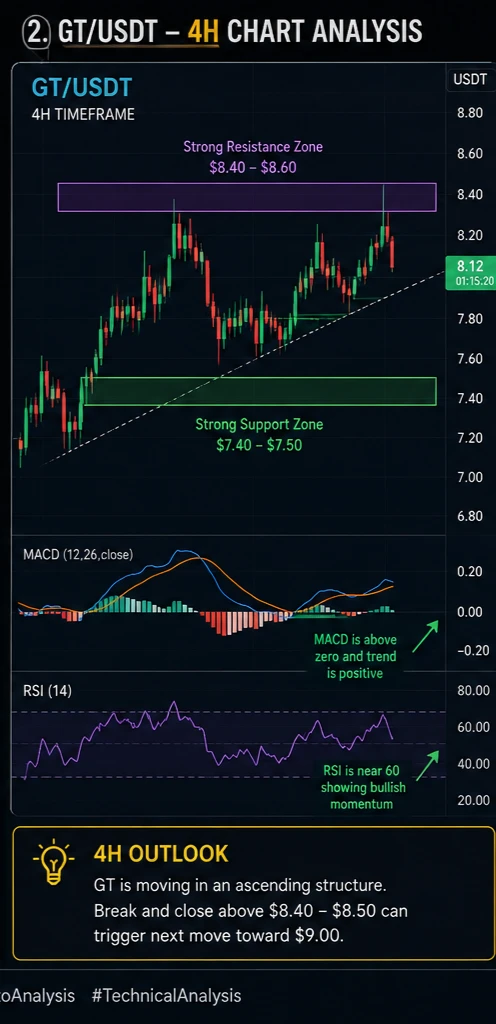
Task: Select the purple Strong Resistance Zone rectangle
Action: click(247, 197)
